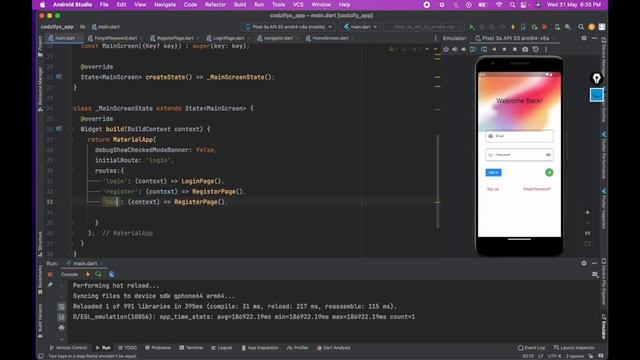The height and width of the screenshot is (360, 640).
Task: Open Run panel settings gear
Action: [x=584, y=263]
